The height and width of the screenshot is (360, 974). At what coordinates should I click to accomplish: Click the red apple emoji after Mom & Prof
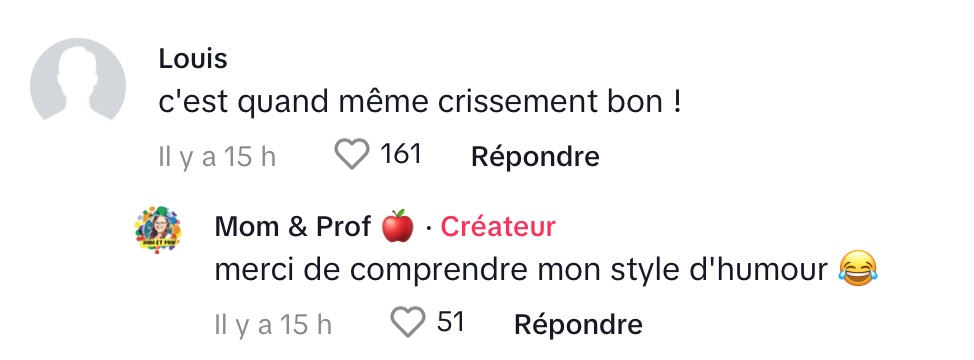[x=398, y=226]
